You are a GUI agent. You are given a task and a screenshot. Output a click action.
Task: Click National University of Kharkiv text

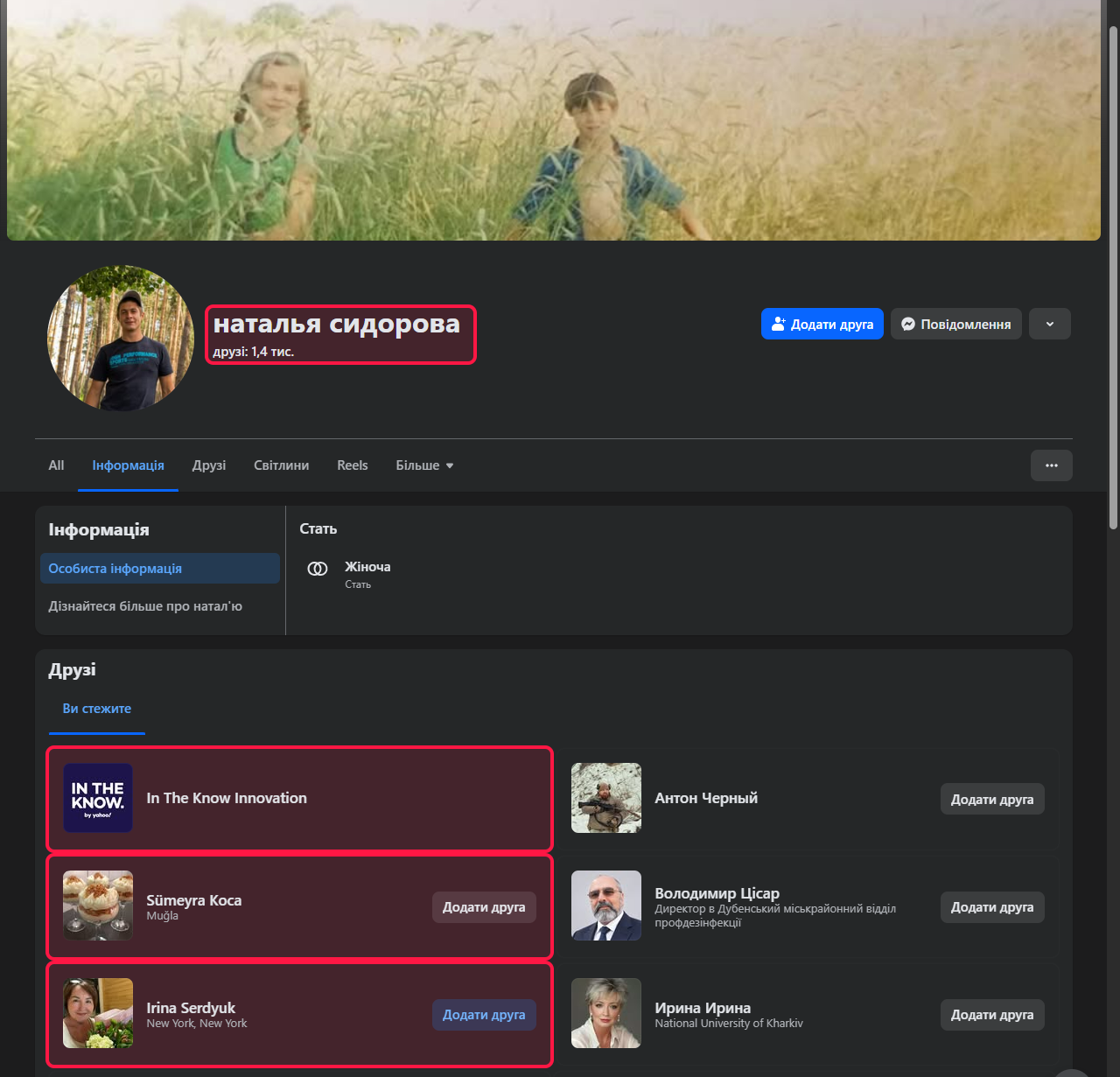(x=729, y=1024)
